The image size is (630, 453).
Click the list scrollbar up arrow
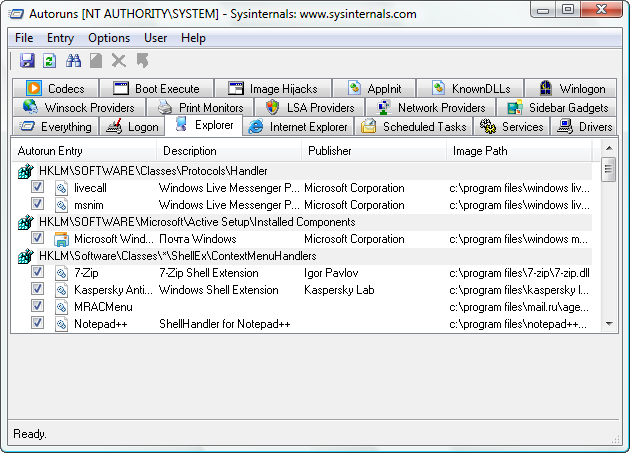(x=609, y=148)
